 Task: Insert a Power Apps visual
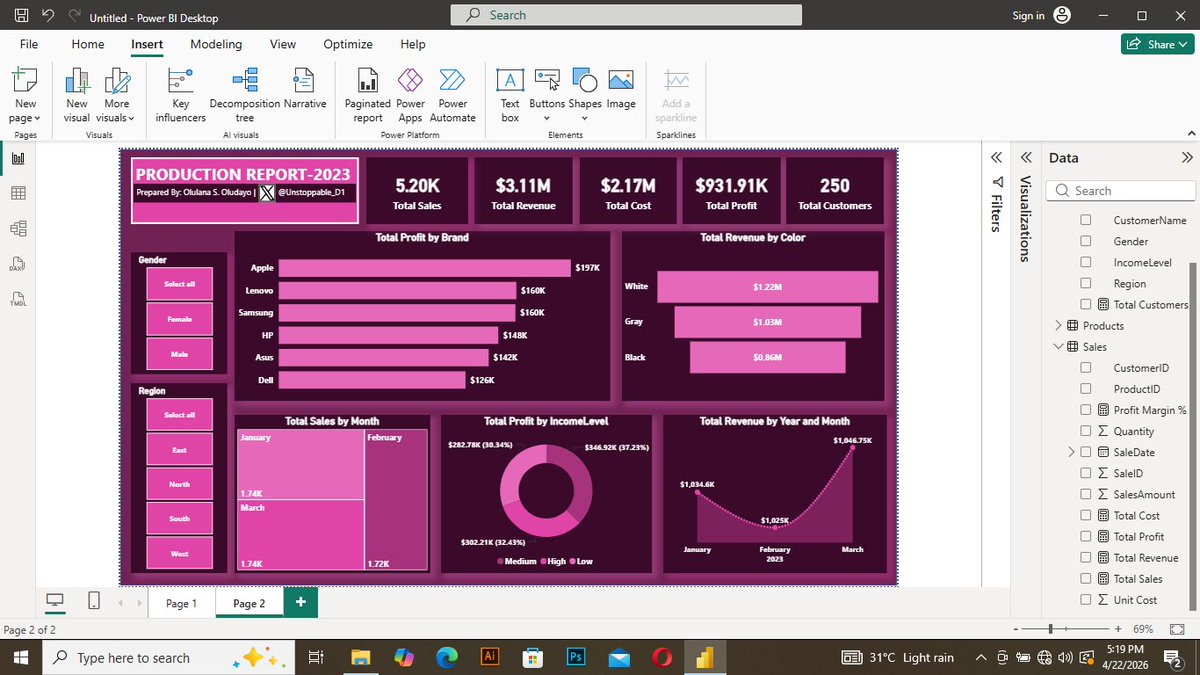pos(410,96)
